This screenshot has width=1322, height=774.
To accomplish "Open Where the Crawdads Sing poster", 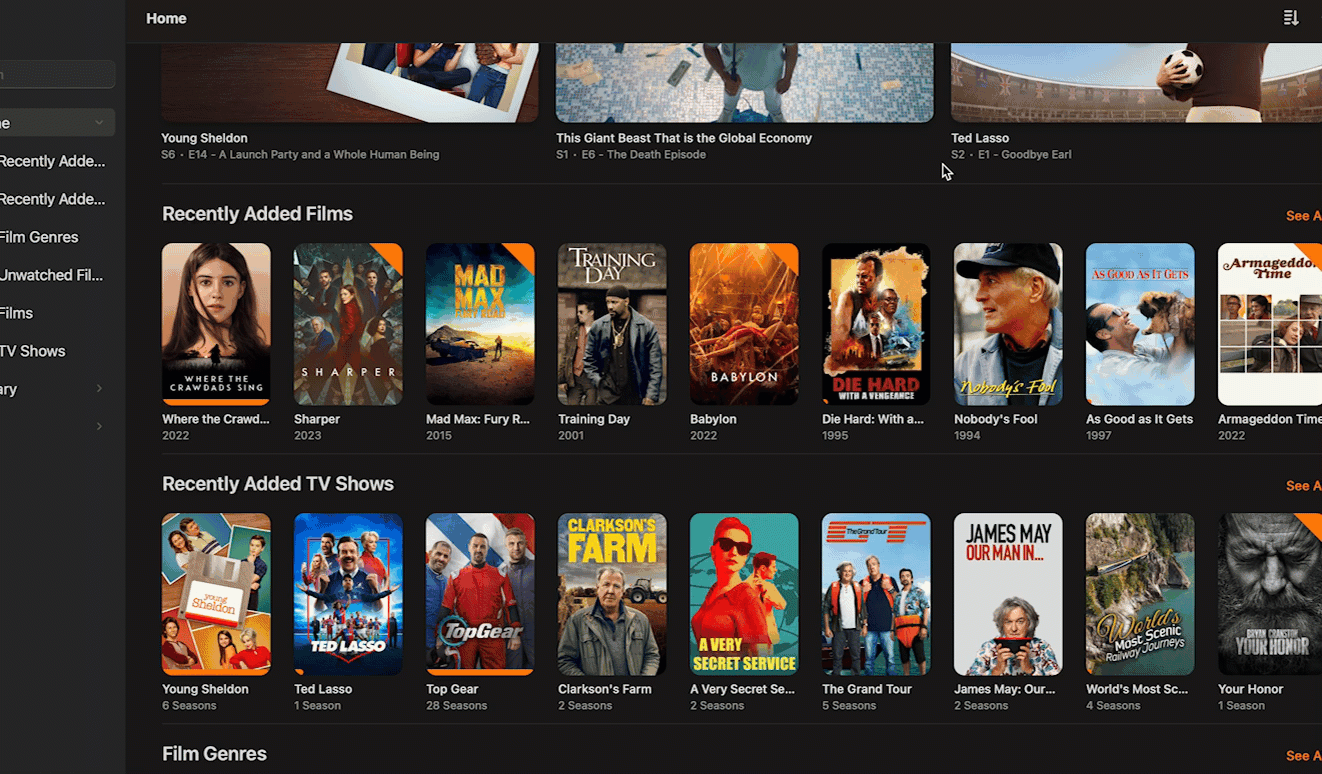I will (216, 324).
